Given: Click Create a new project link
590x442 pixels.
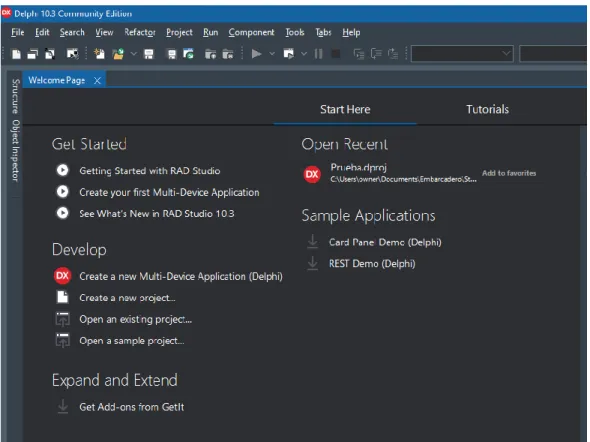Looking at the screenshot, I should pyautogui.click(x=127, y=298).
